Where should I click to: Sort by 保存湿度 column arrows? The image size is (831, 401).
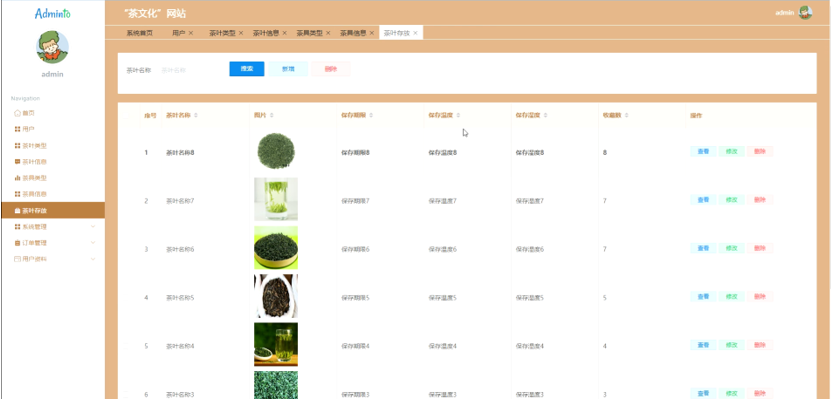(x=545, y=115)
